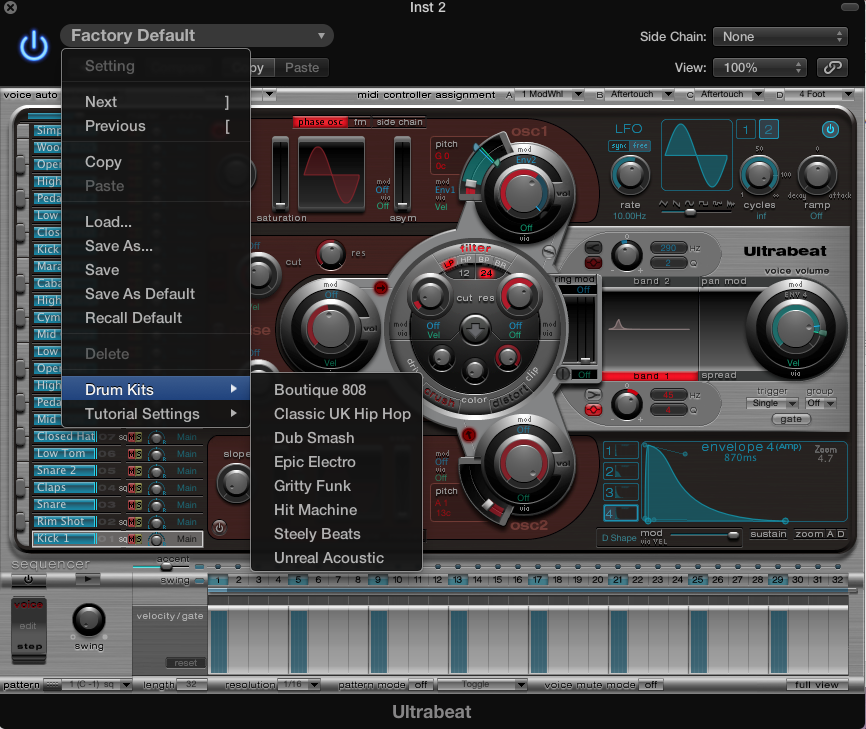Click the accent slider
This screenshot has width=866, height=729.
(x=165, y=567)
